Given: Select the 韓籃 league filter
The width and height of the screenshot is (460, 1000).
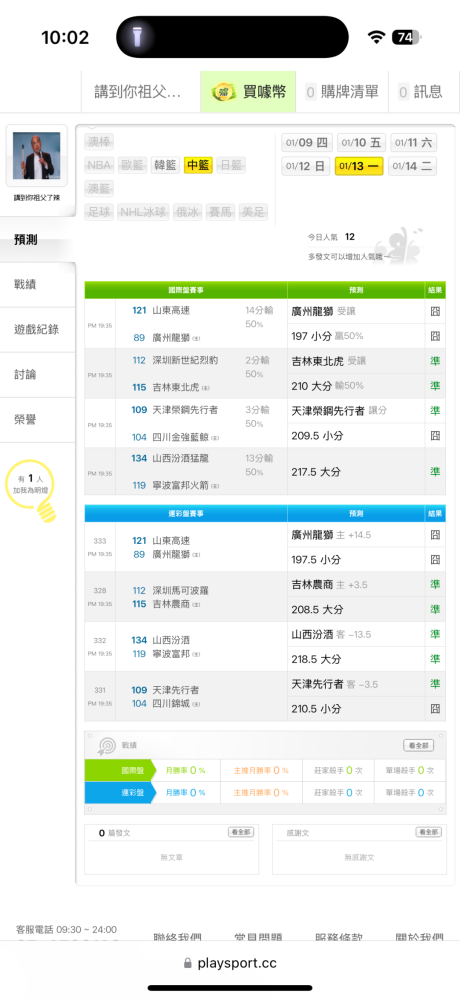Looking at the screenshot, I should (165, 165).
